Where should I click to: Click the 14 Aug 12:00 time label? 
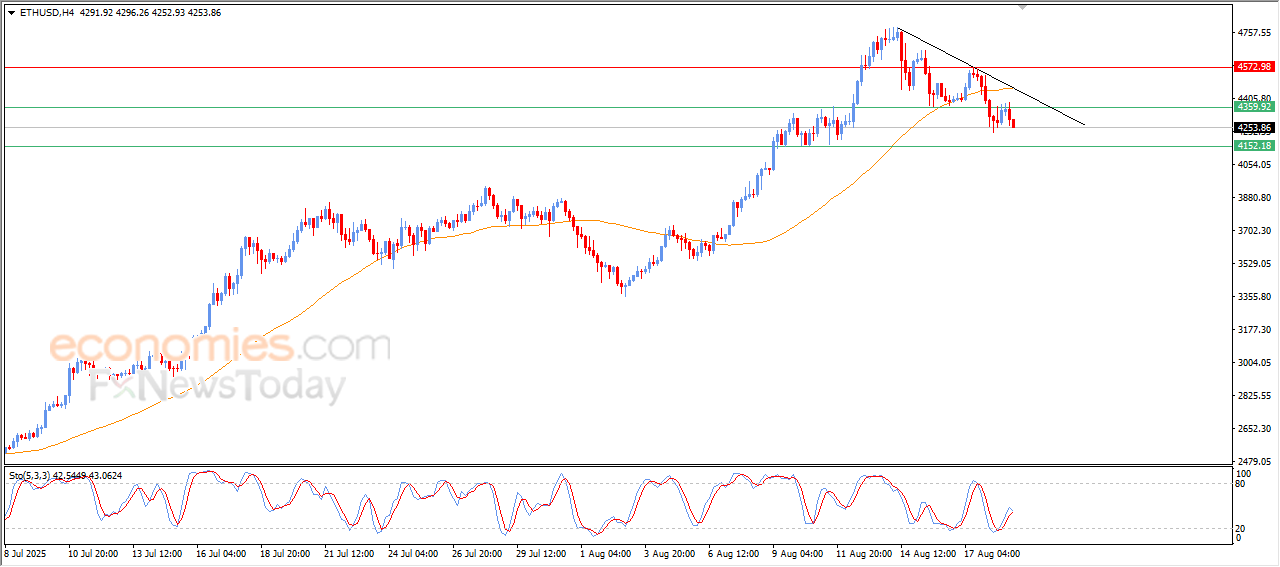[x=926, y=553]
